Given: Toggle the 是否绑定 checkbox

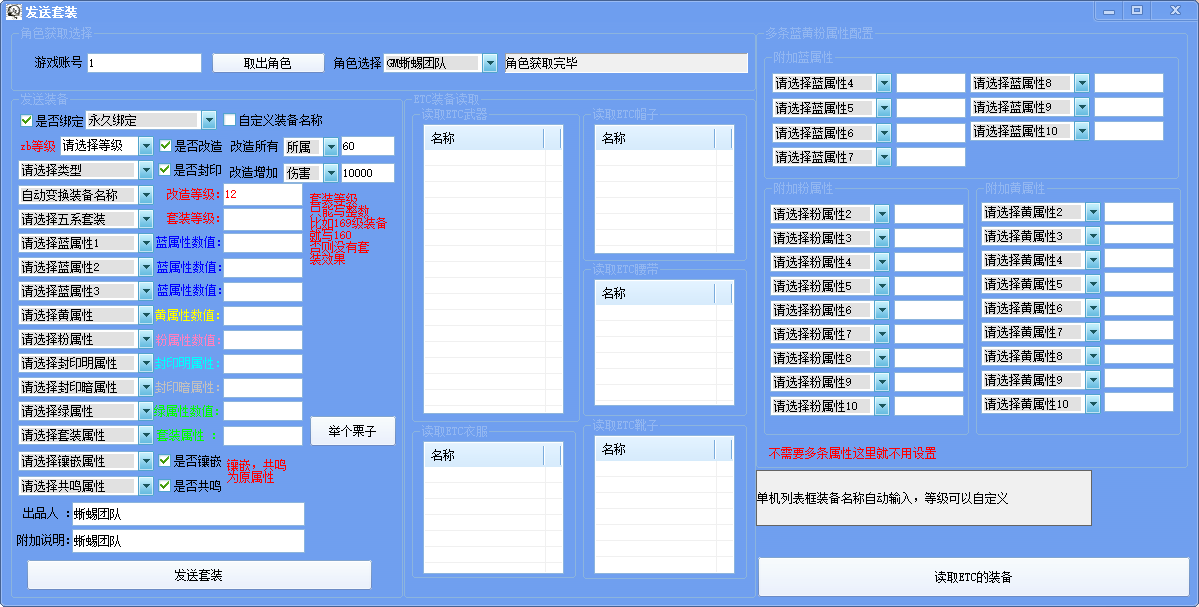Looking at the screenshot, I should coord(27,120).
